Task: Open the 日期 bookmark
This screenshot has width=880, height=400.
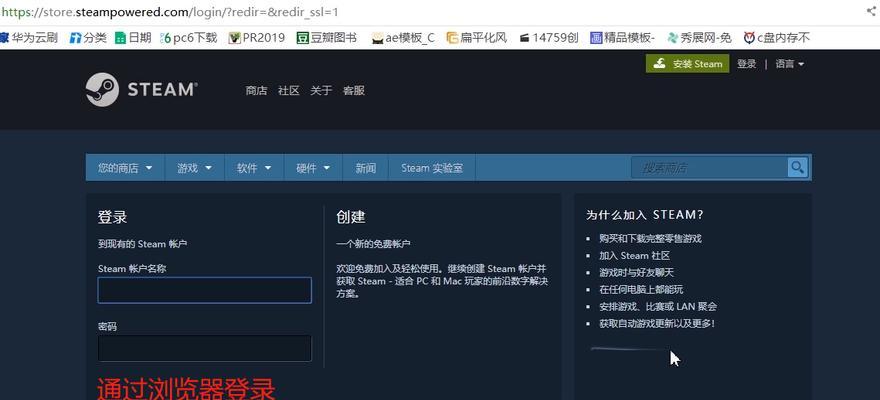Action: click(133, 38)
